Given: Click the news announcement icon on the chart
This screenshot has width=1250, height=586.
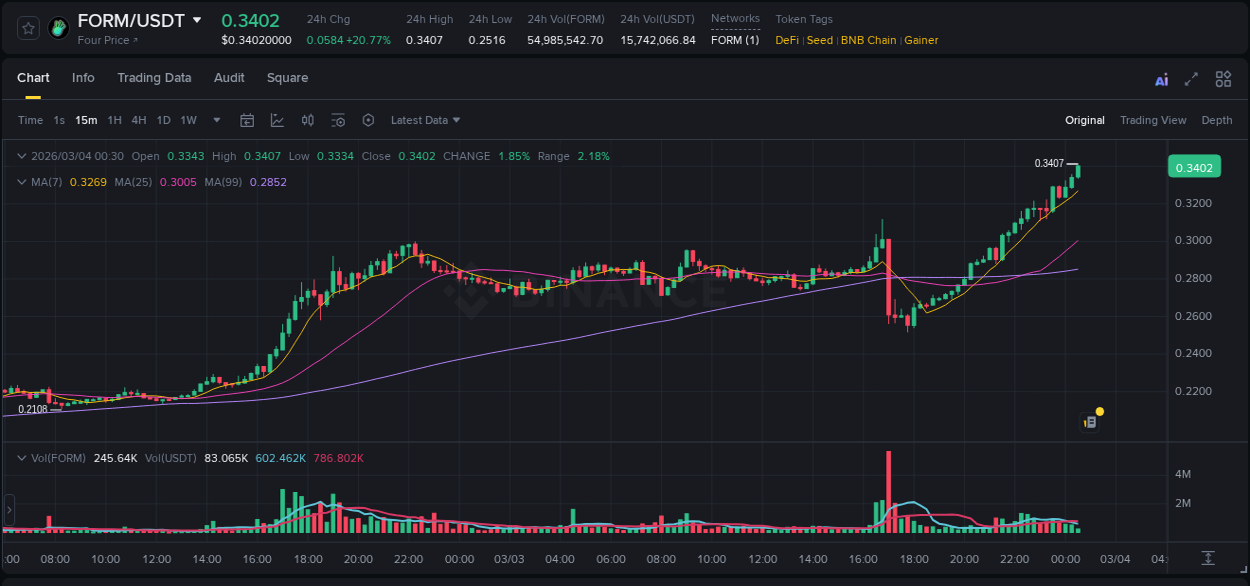Looking at the screenshot, I should pos(1091,421).
